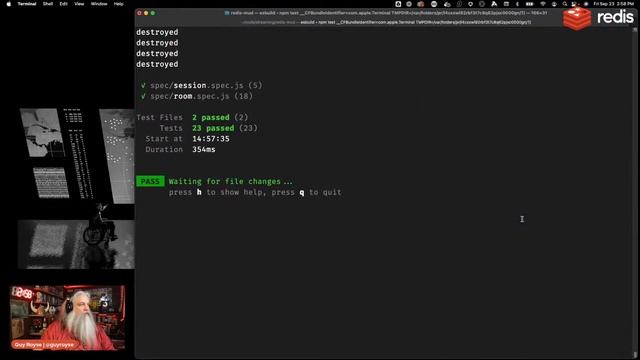Open the View menu

(79, 4)
